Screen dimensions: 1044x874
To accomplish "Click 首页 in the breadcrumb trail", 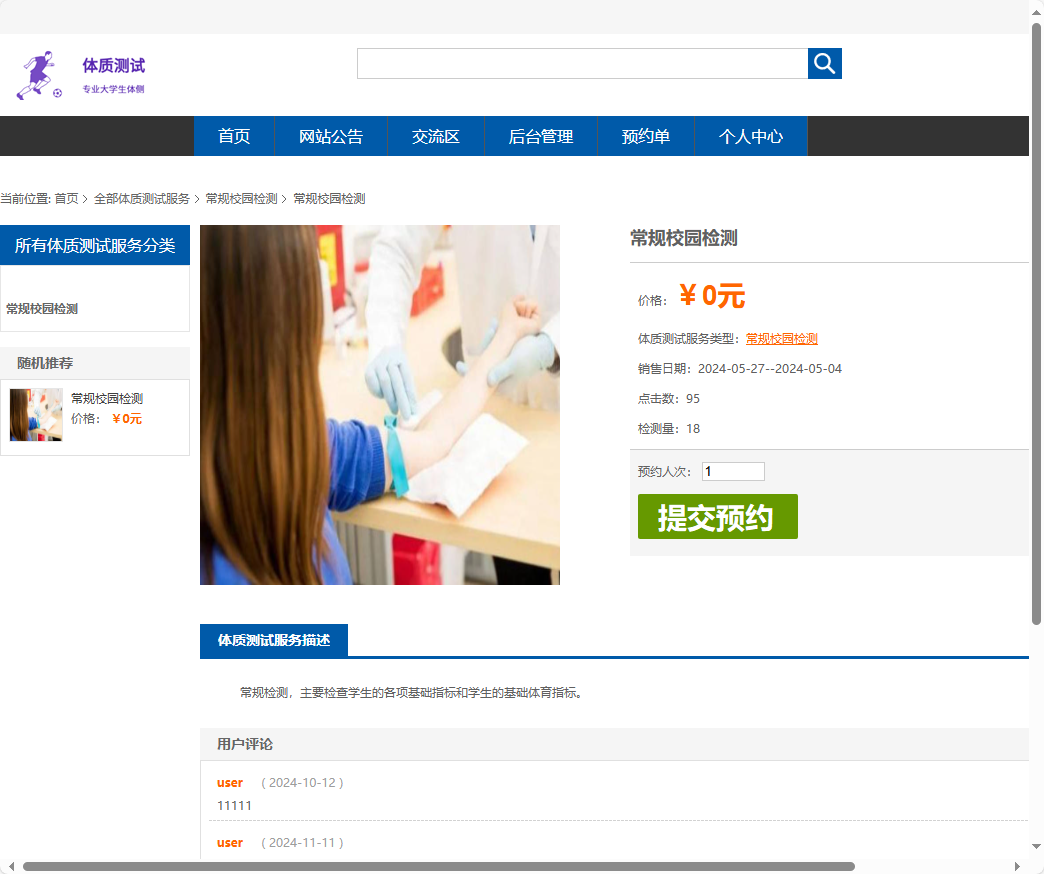I will [68, 198].
